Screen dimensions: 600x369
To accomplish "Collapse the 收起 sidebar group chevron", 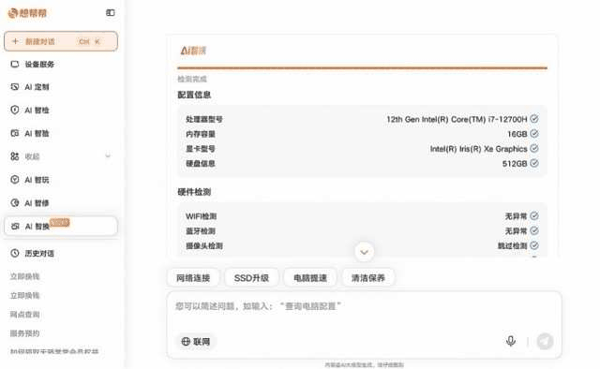I will [108, 156].
